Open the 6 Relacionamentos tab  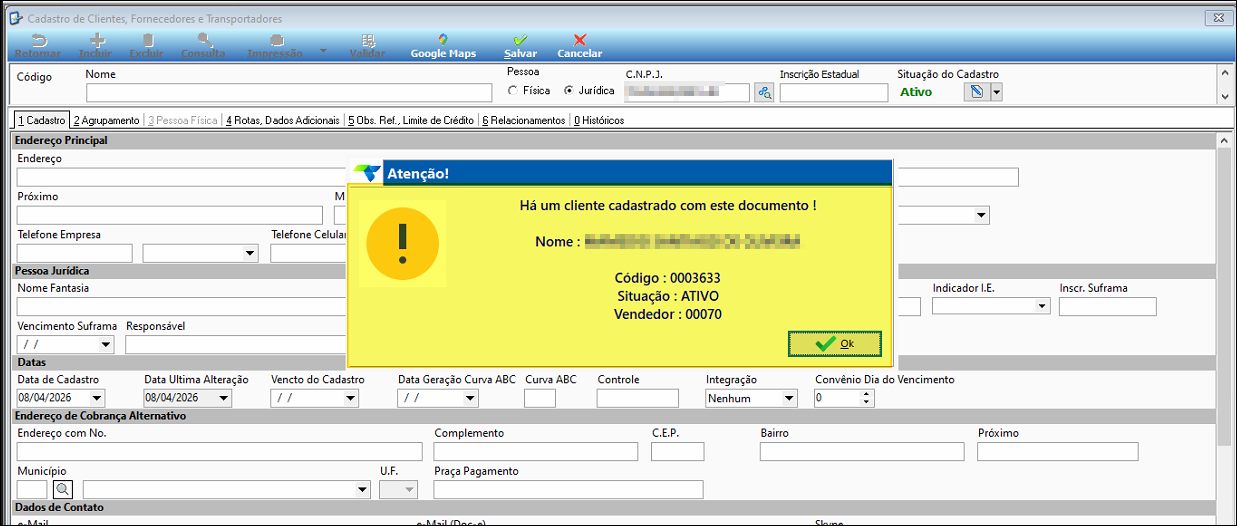coord(523,120)
